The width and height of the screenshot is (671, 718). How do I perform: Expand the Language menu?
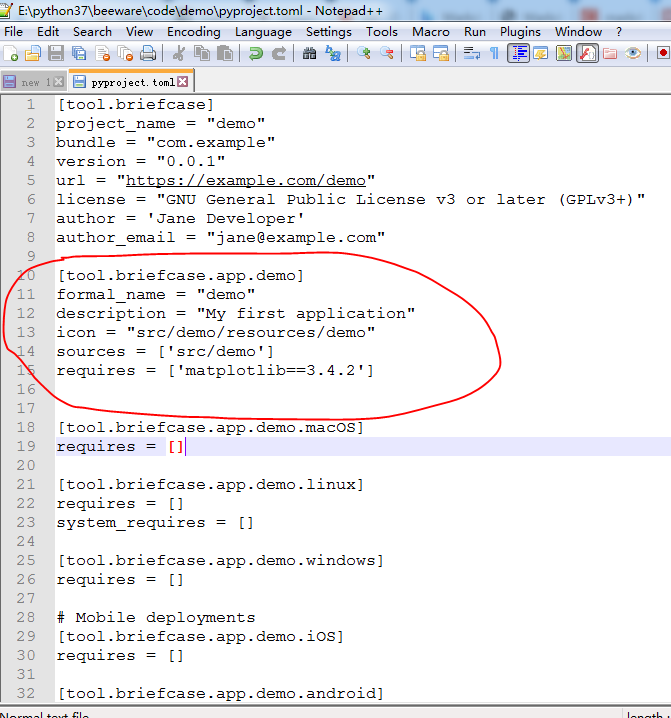(263, 32)
